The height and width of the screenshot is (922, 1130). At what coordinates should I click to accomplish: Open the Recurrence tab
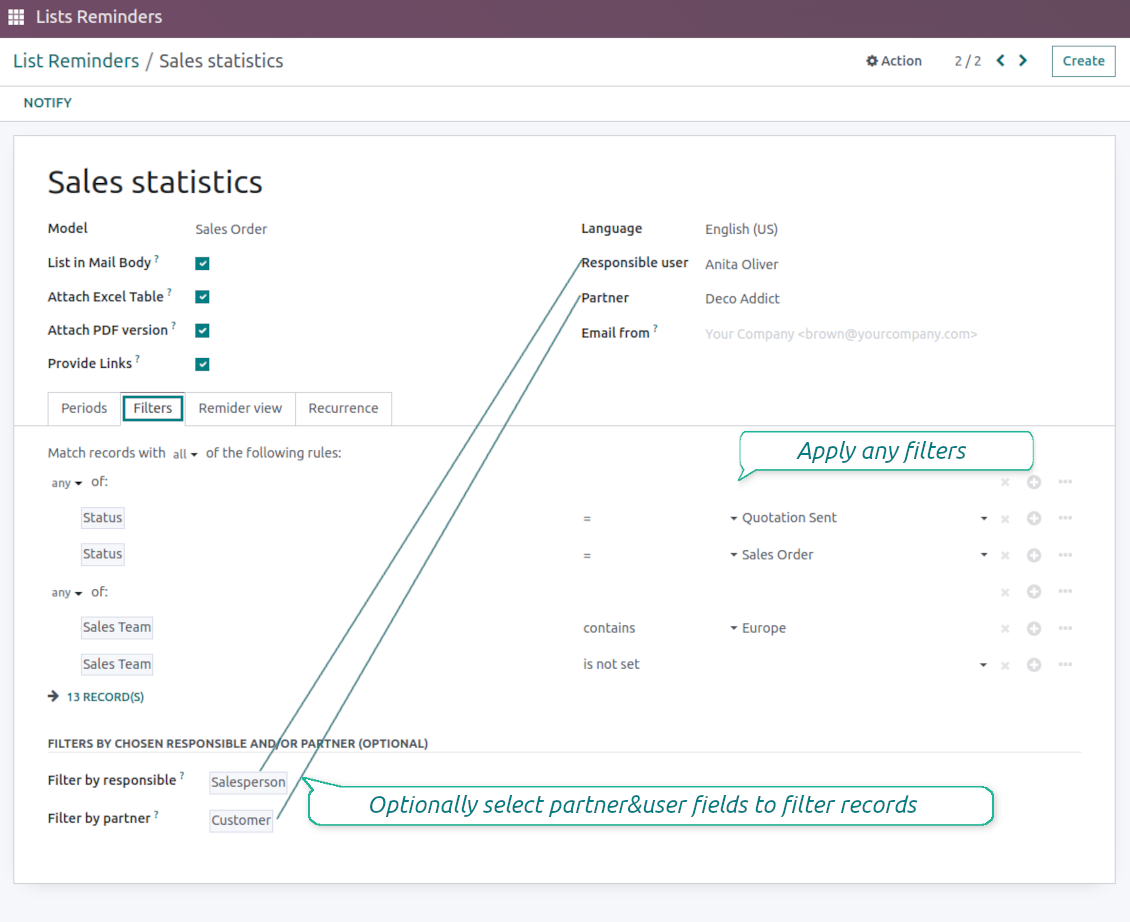343,408
